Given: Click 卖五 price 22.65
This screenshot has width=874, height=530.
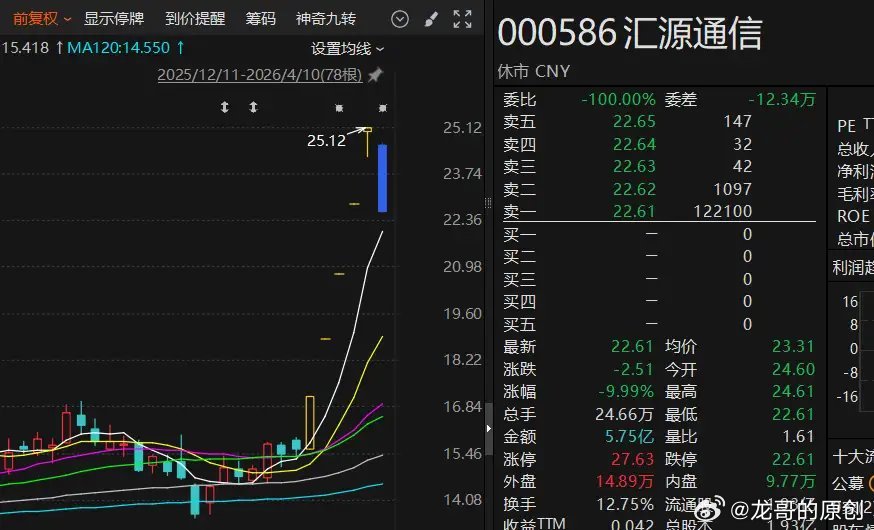Looking at the screenshot, I should tap(634, 121).
